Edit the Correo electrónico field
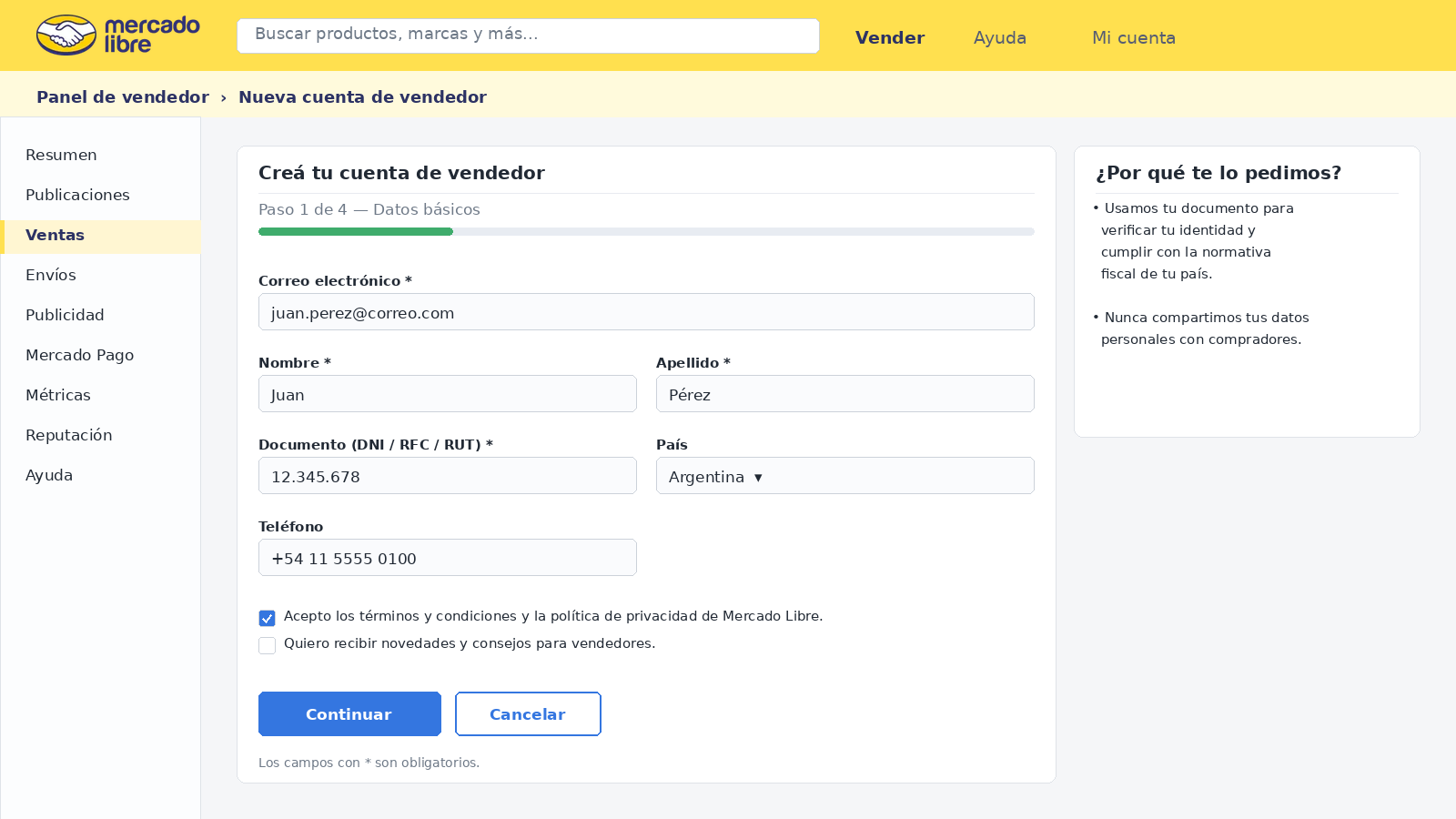The height and width of the screenshot is (819, 1456). [646, 312]
